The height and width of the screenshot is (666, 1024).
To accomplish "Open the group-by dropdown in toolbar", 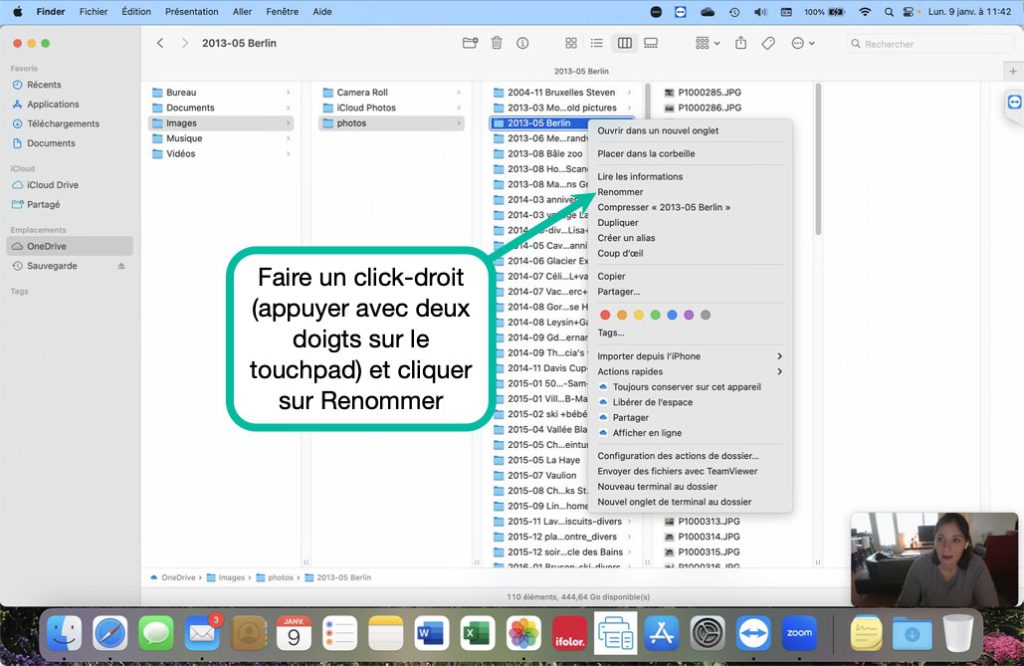I will 707,43.
